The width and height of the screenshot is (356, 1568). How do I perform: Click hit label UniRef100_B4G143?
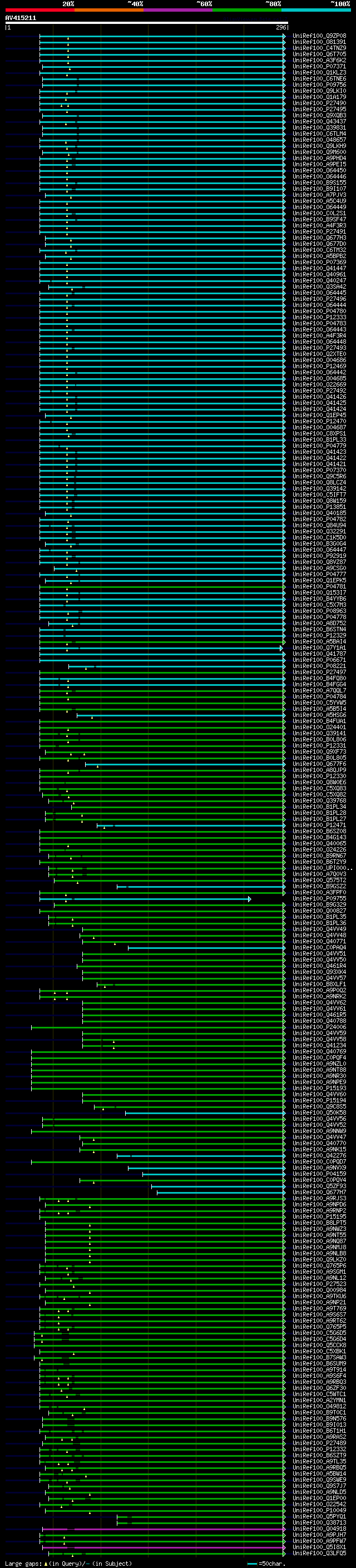[319, 838]
